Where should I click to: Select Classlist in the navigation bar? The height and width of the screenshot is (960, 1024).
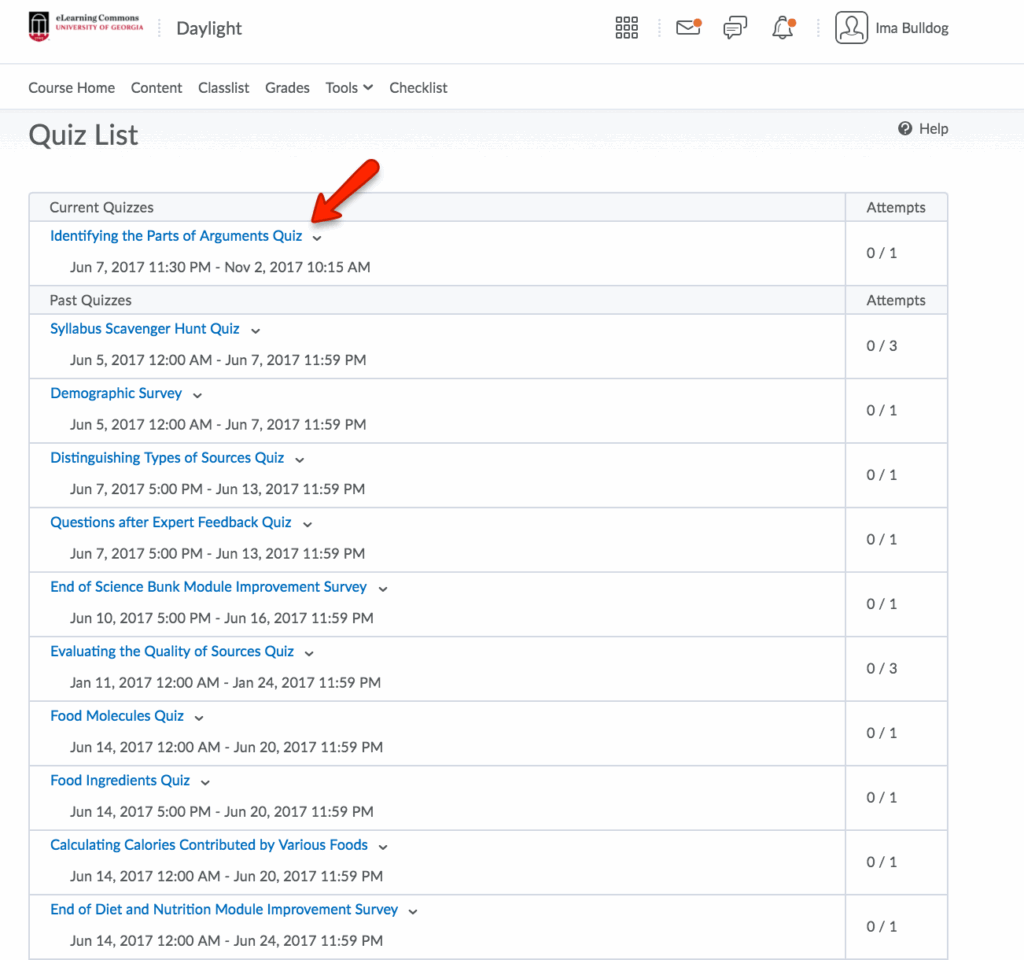pyautogui.click(x=223, y=88)
